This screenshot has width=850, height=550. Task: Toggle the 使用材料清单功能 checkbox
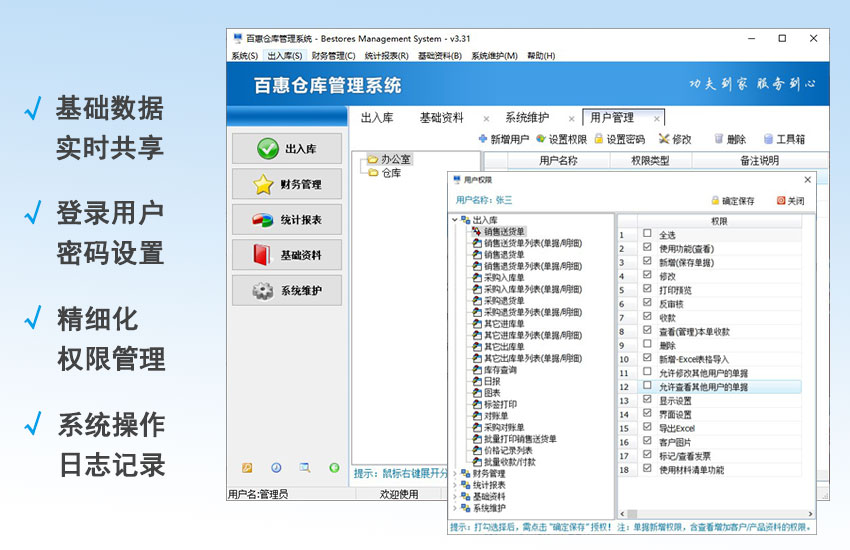(647, 468)
